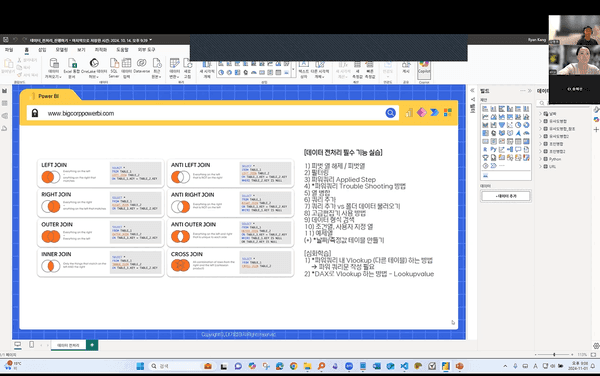Select the Home (홈) ribbon tab
Image resolution: width=600 pixels, height=376 pixels.
(x=26, y=50)
